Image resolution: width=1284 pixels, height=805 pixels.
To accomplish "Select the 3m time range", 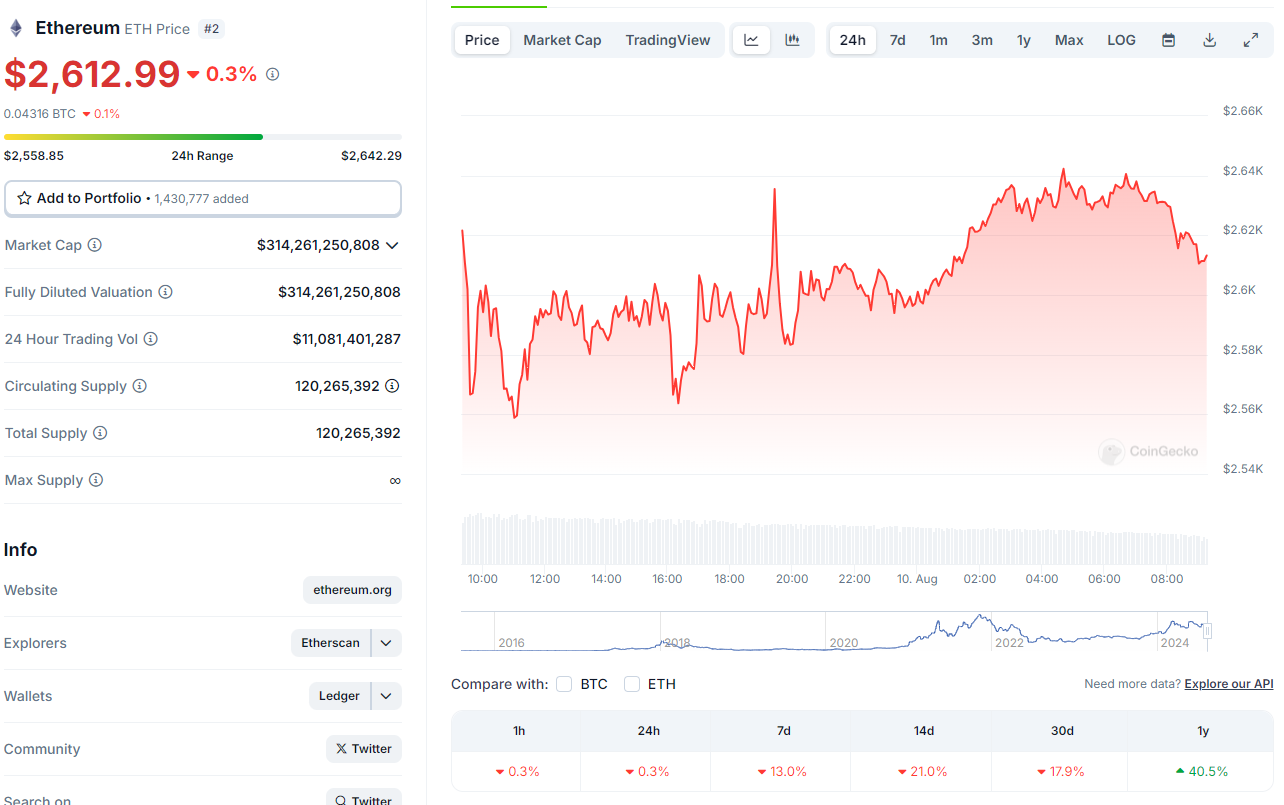I will [x=982, y=40].
